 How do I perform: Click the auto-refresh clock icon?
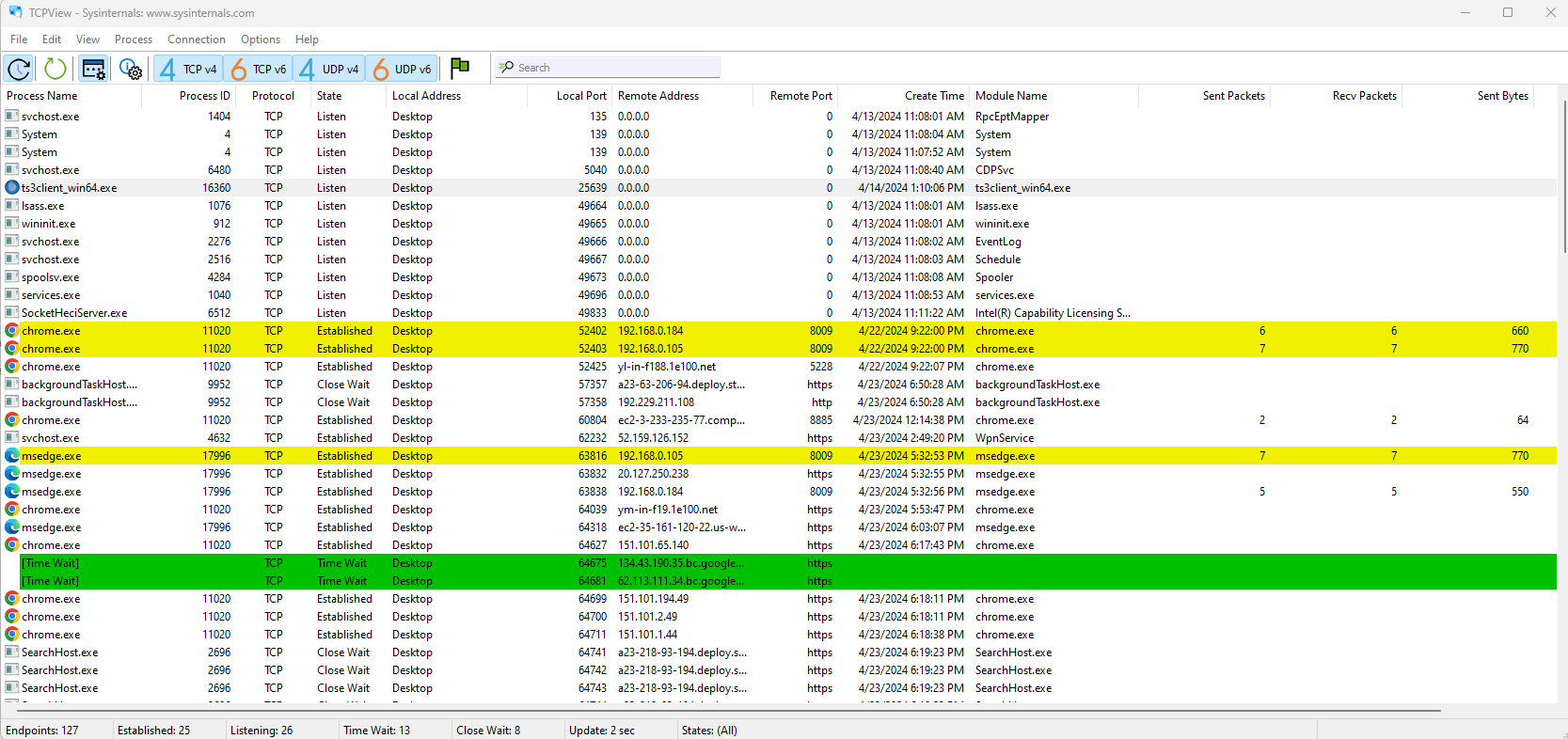click(x=19, y=69)
